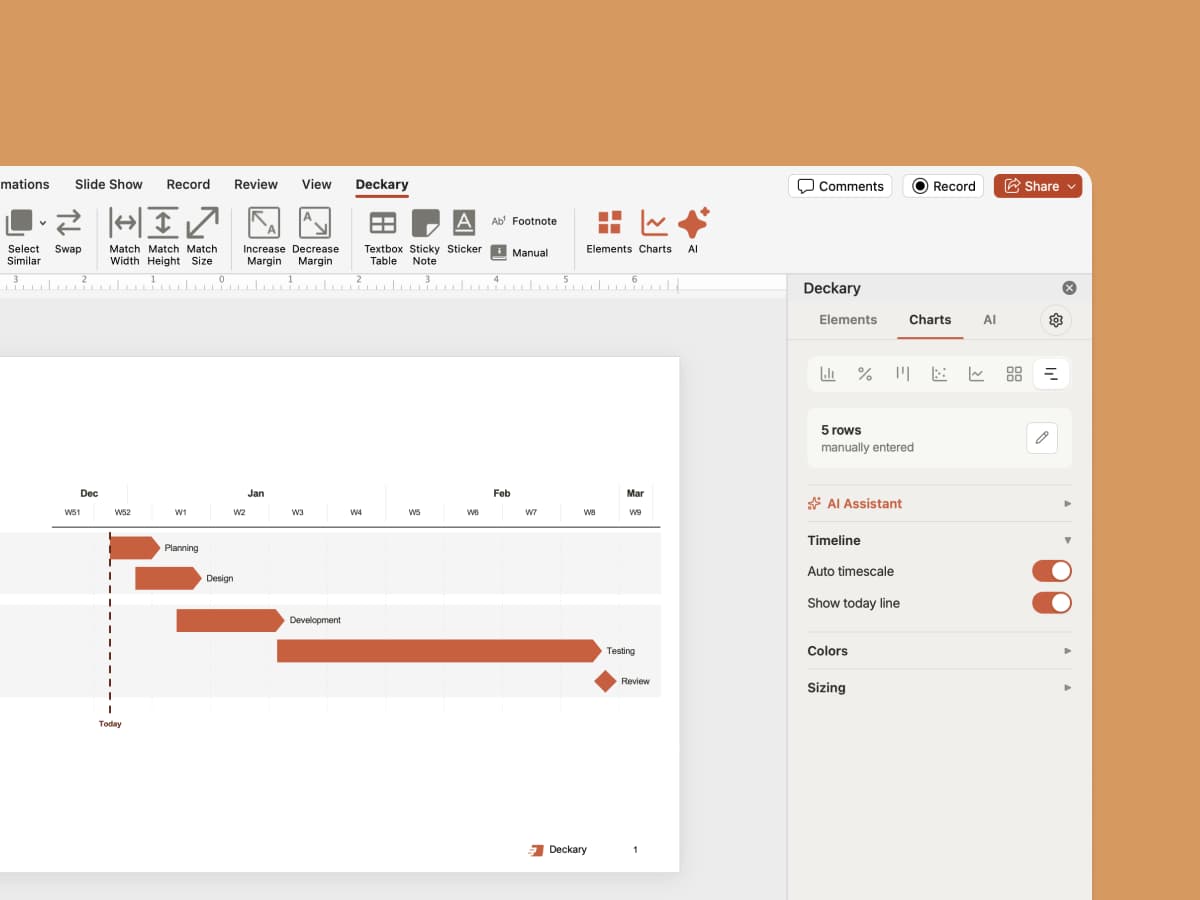Launch the AI sparkle tool in ribbon

pyautogui.click(x=693, y=222)
